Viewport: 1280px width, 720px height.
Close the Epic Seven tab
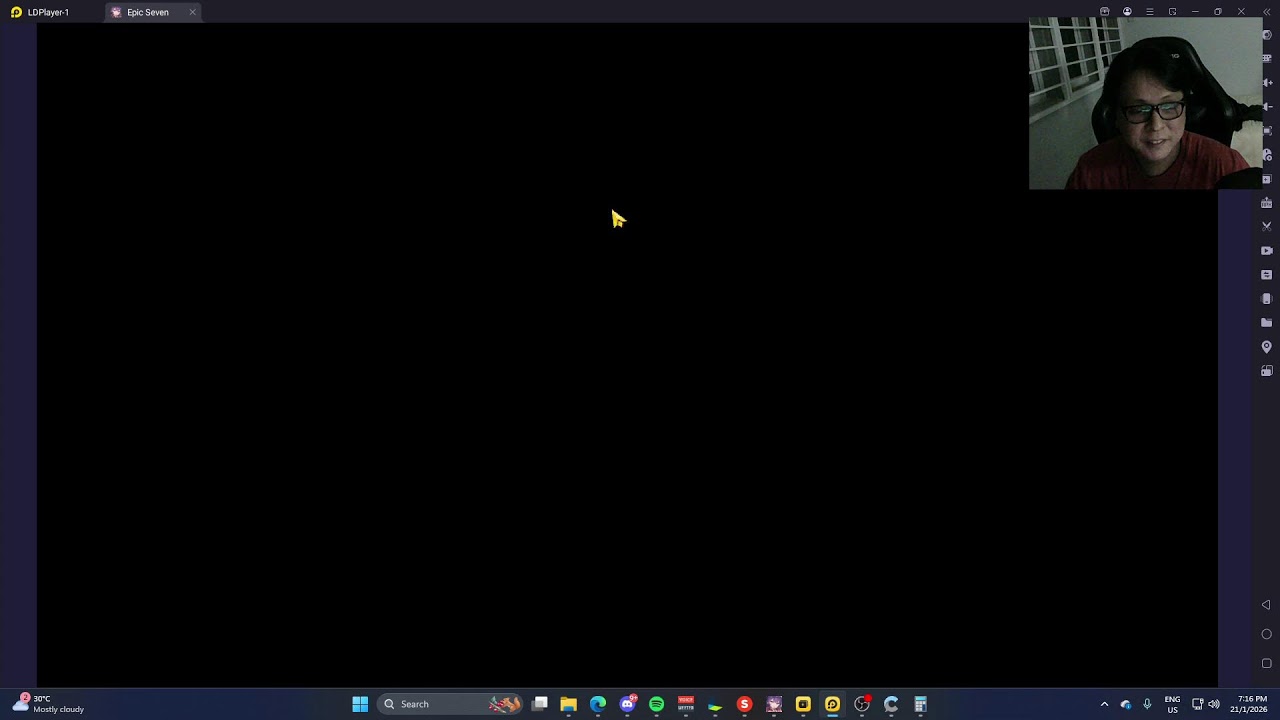[192, 12]
